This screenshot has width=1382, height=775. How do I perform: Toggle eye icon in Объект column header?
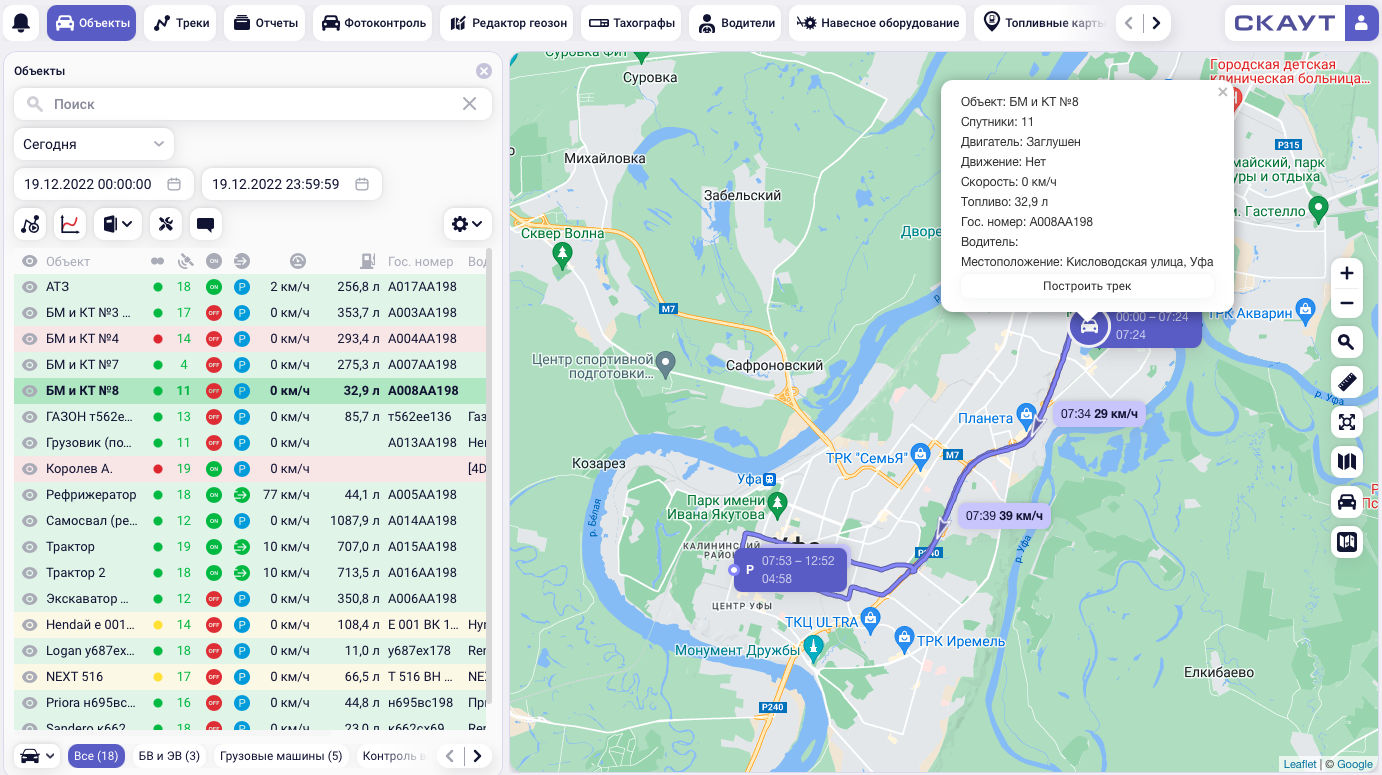(x=30, y=261)
